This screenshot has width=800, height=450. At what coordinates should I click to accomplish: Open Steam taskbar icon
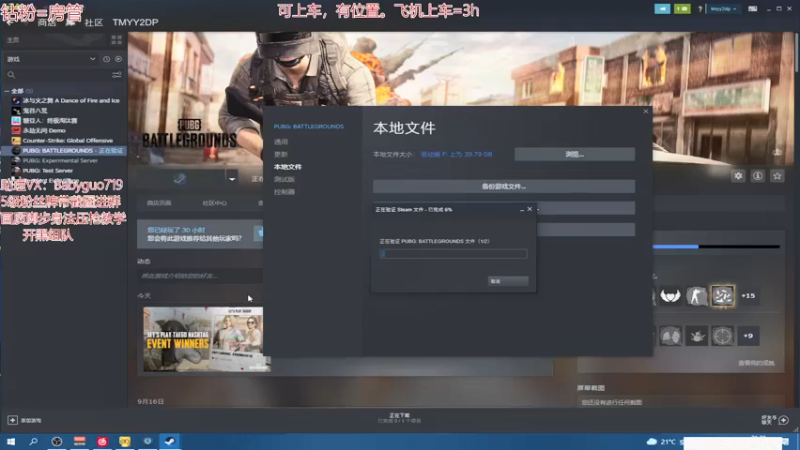click(170, 441)
